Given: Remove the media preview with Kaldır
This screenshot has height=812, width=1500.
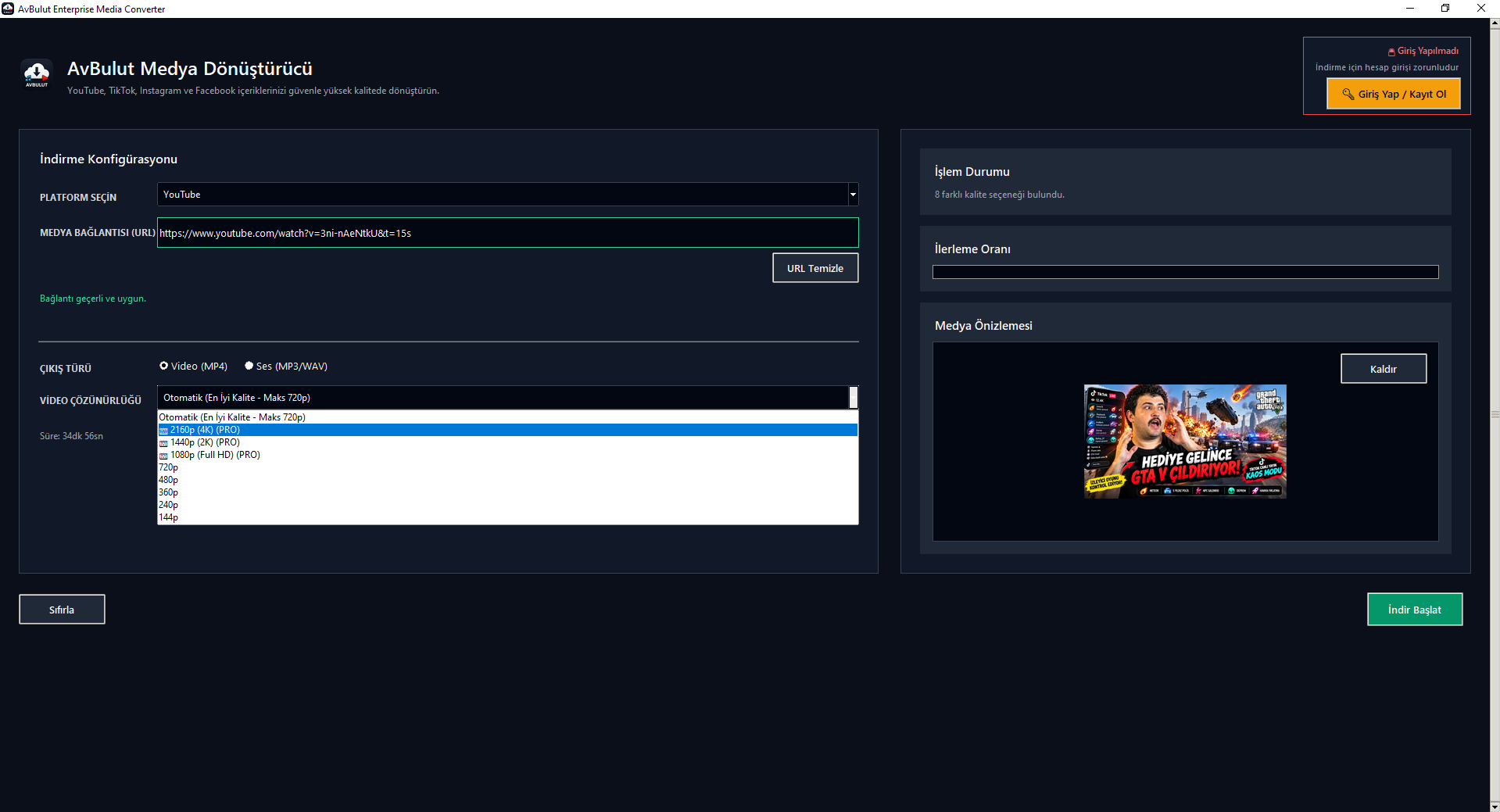Looking at the screenshot, I should tap(1384, 369).
